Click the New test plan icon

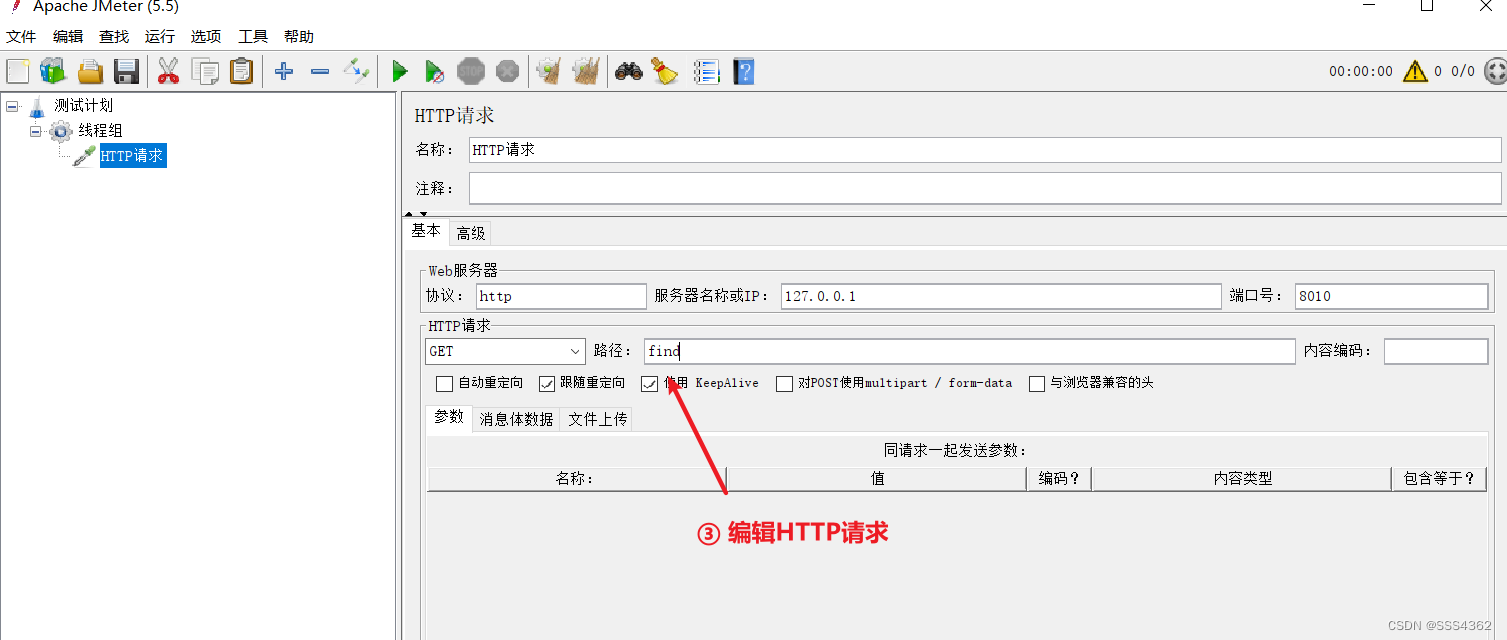18,71
